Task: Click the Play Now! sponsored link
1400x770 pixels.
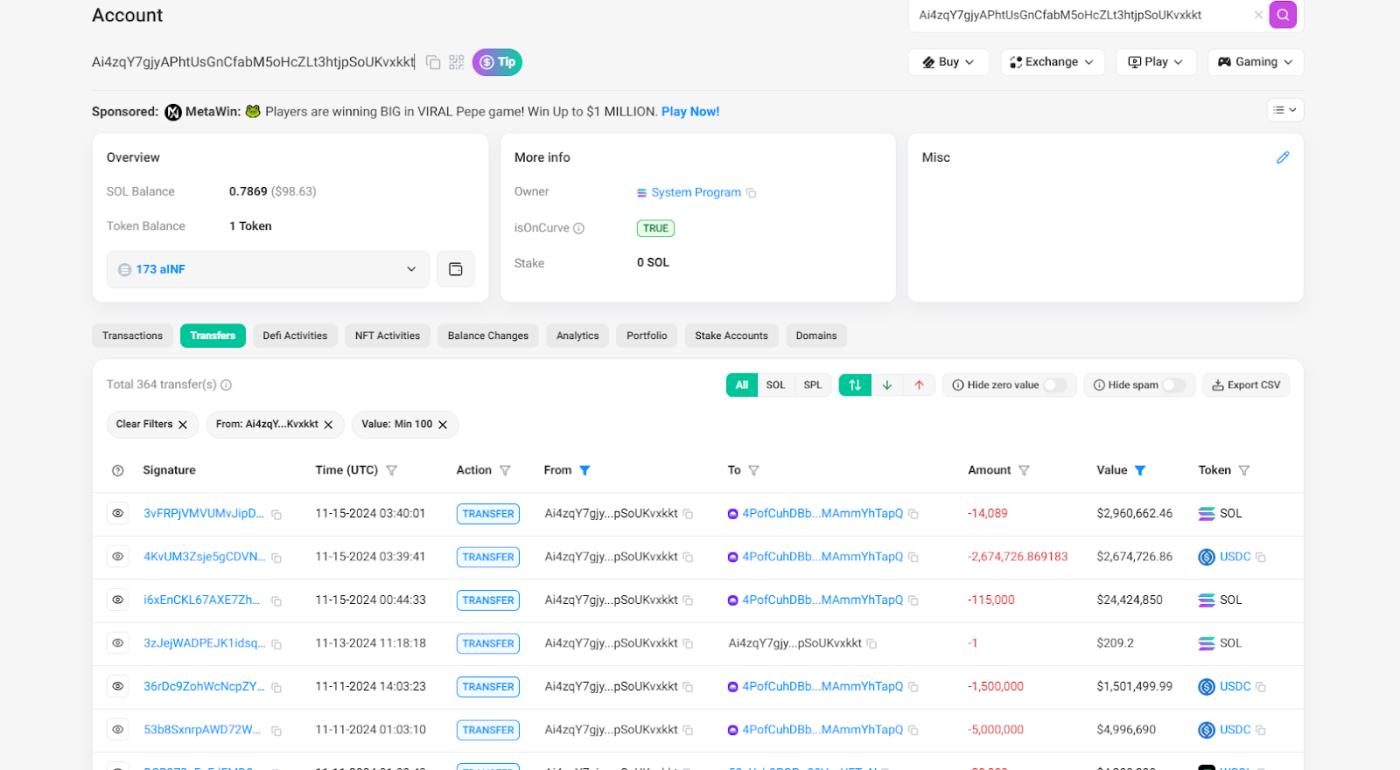Action: tap(690, 111)
